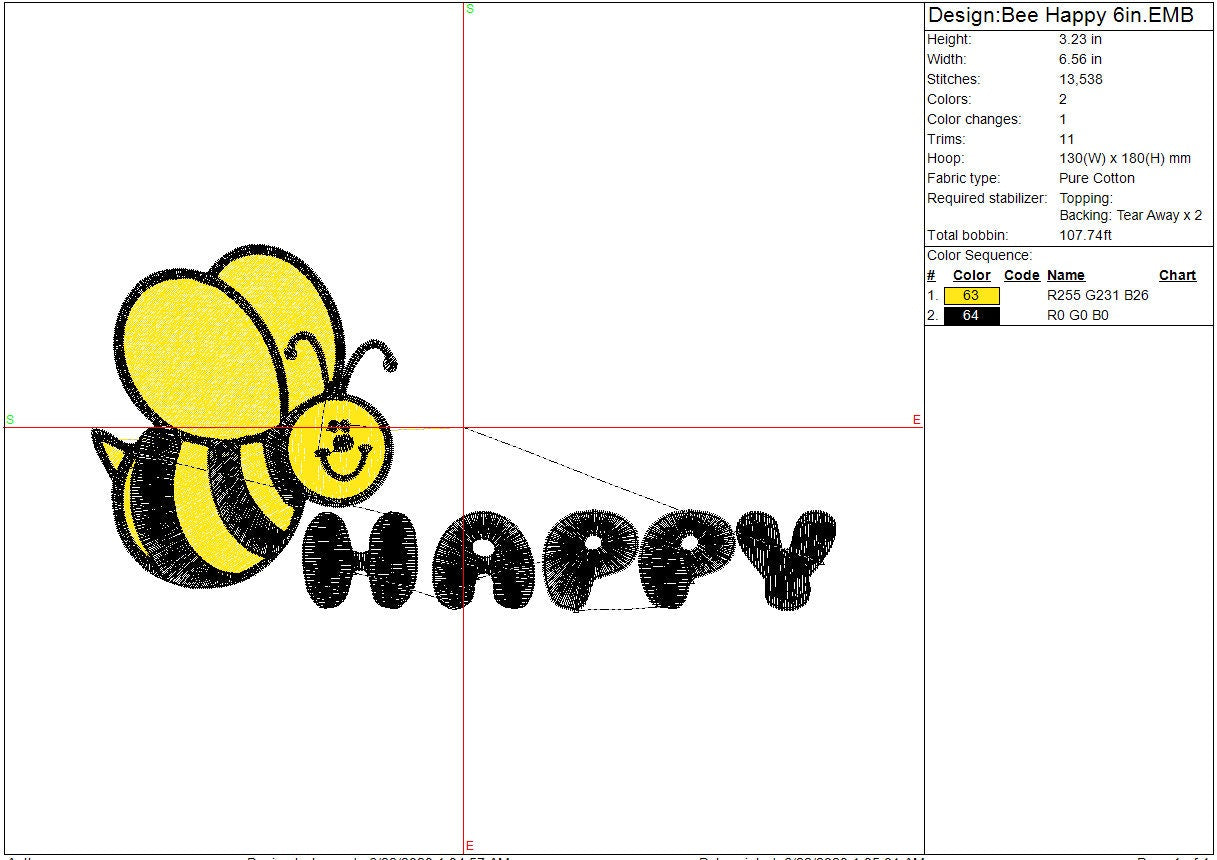
Task: Click the red E marker at bottom
Action: click(470, 846)
